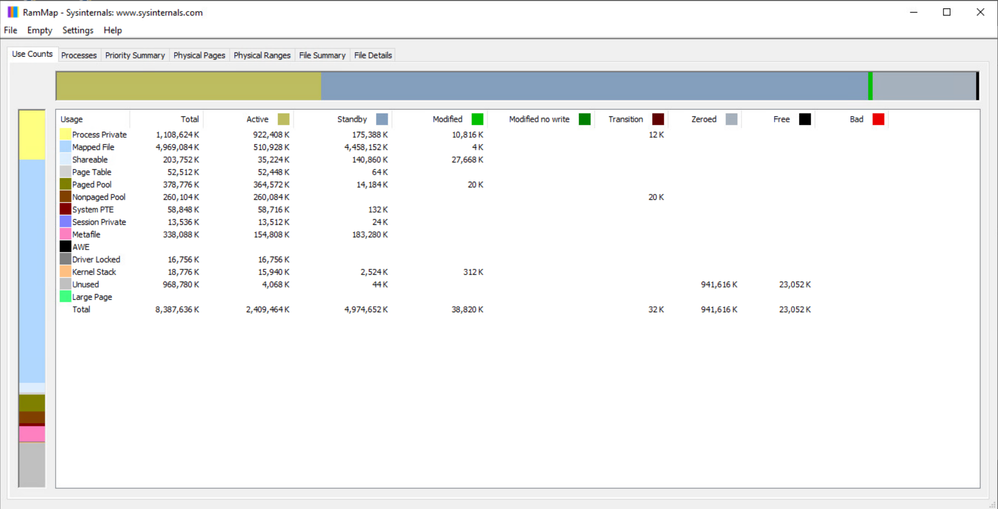
Task: Click the Page Table row color swatch
Action: click(66, 172)
